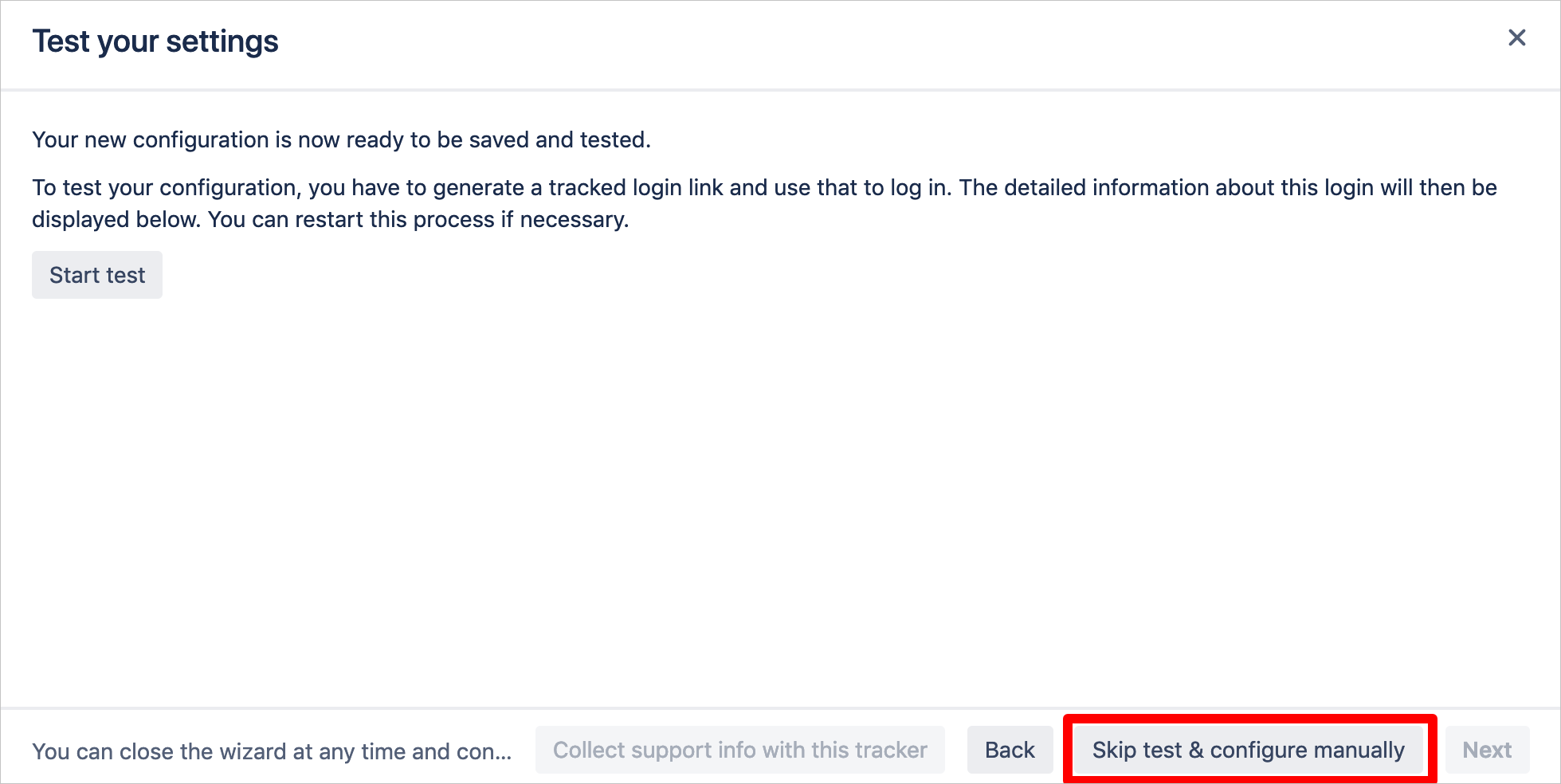Click the truncated wizard footer message
1561x784 pixels.
point(273,750)
